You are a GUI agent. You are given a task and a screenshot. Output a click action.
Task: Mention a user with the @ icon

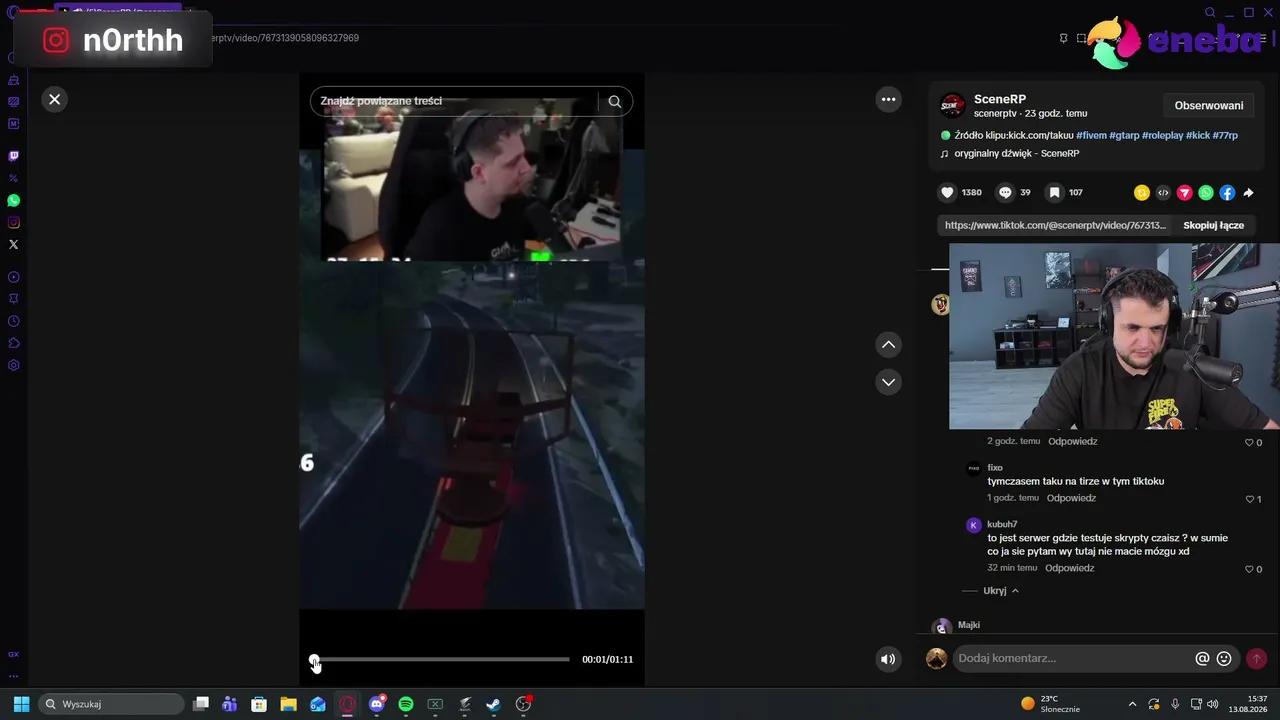(x=1202, y=658)
